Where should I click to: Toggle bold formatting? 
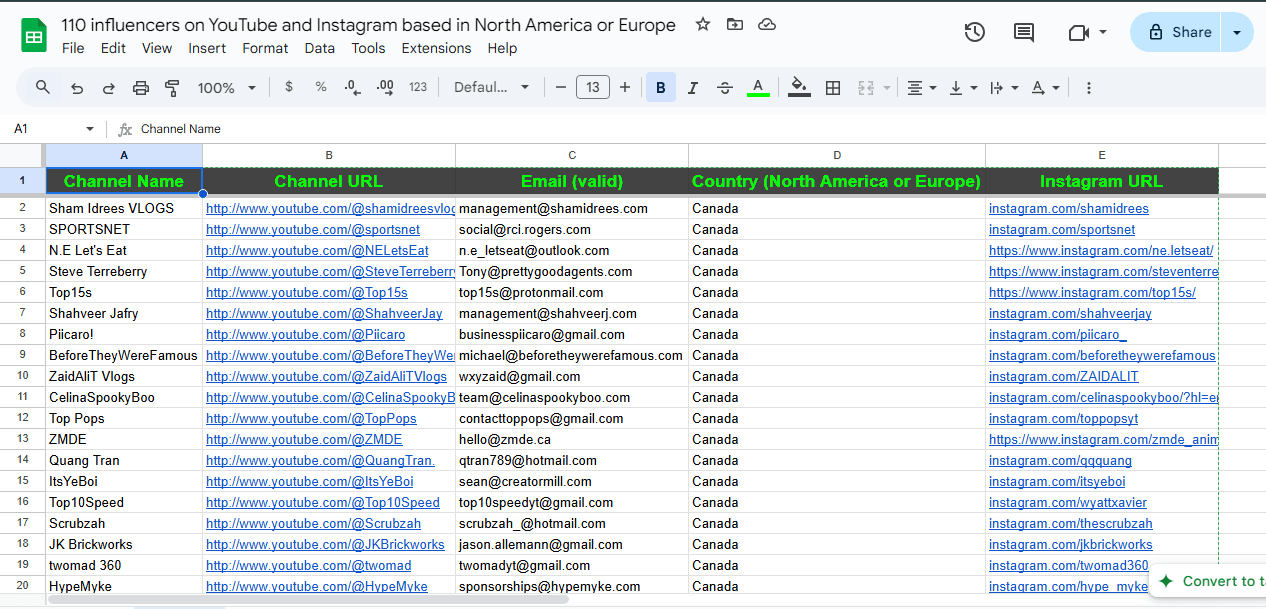click(x=660, y=88)
